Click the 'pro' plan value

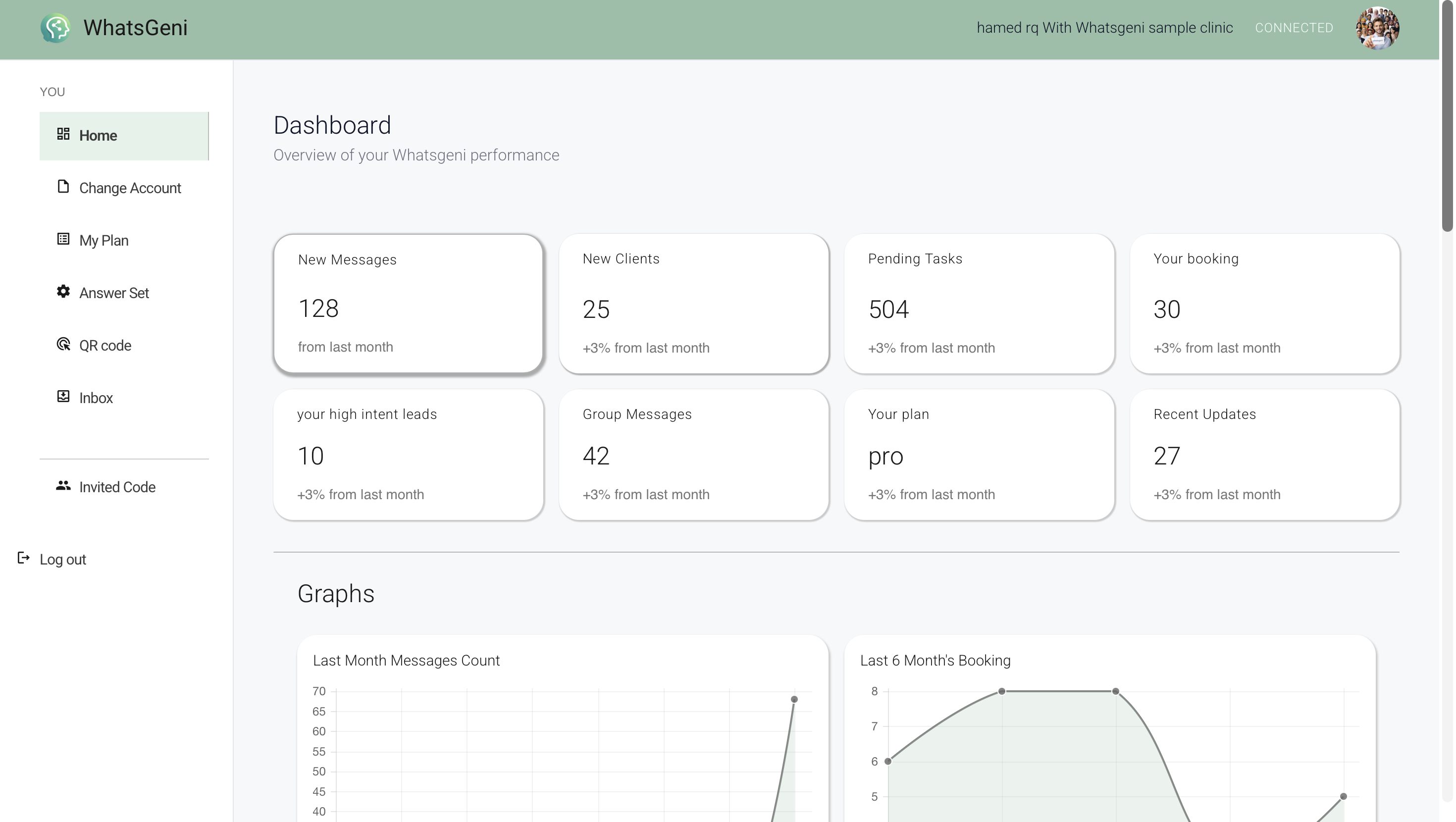(885, 457)
